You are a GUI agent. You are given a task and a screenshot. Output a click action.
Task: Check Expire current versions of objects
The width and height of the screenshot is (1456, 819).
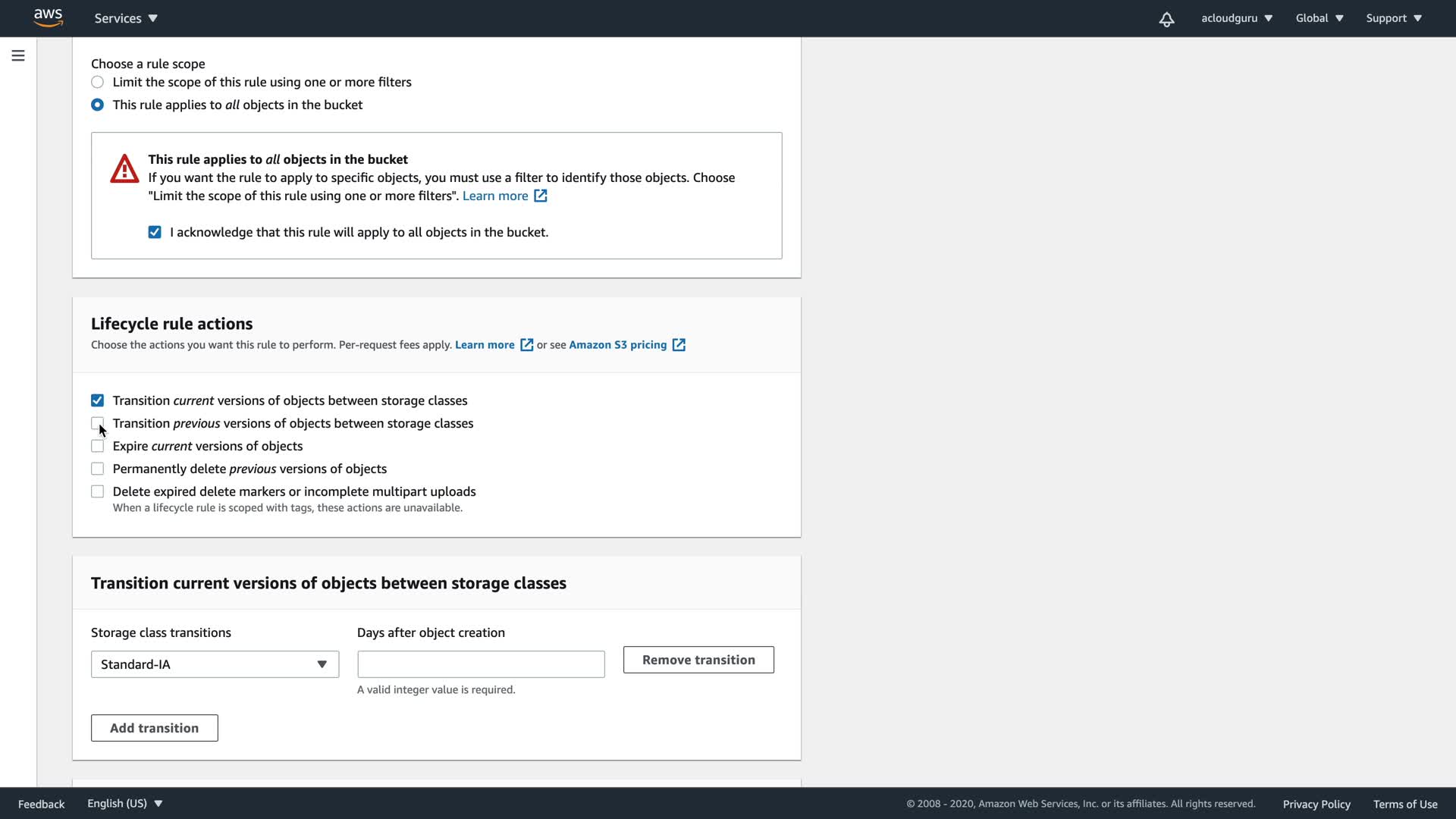coord(98,446)
